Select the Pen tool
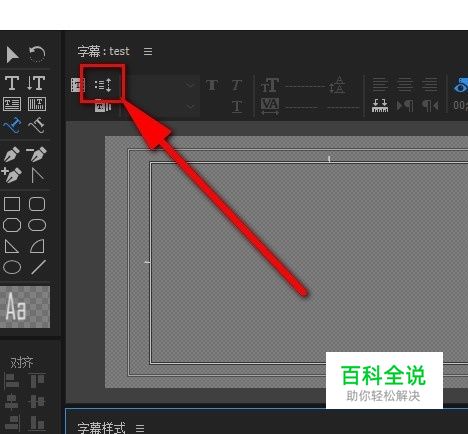The height and width of the screenshot is (434, 468). [x=12, y=154]
